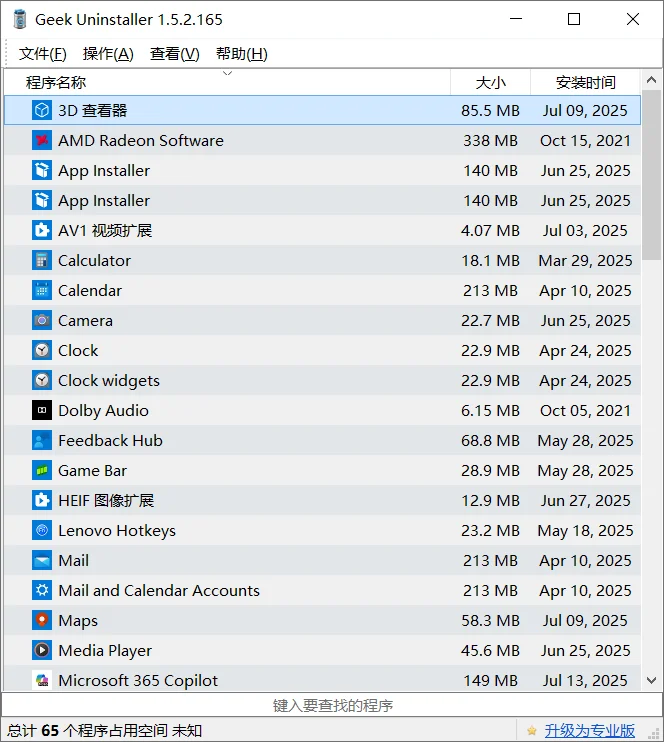664x742 pixels.
Task: Select the Microsoft 365 Copilot name
Action: (138, 680)
